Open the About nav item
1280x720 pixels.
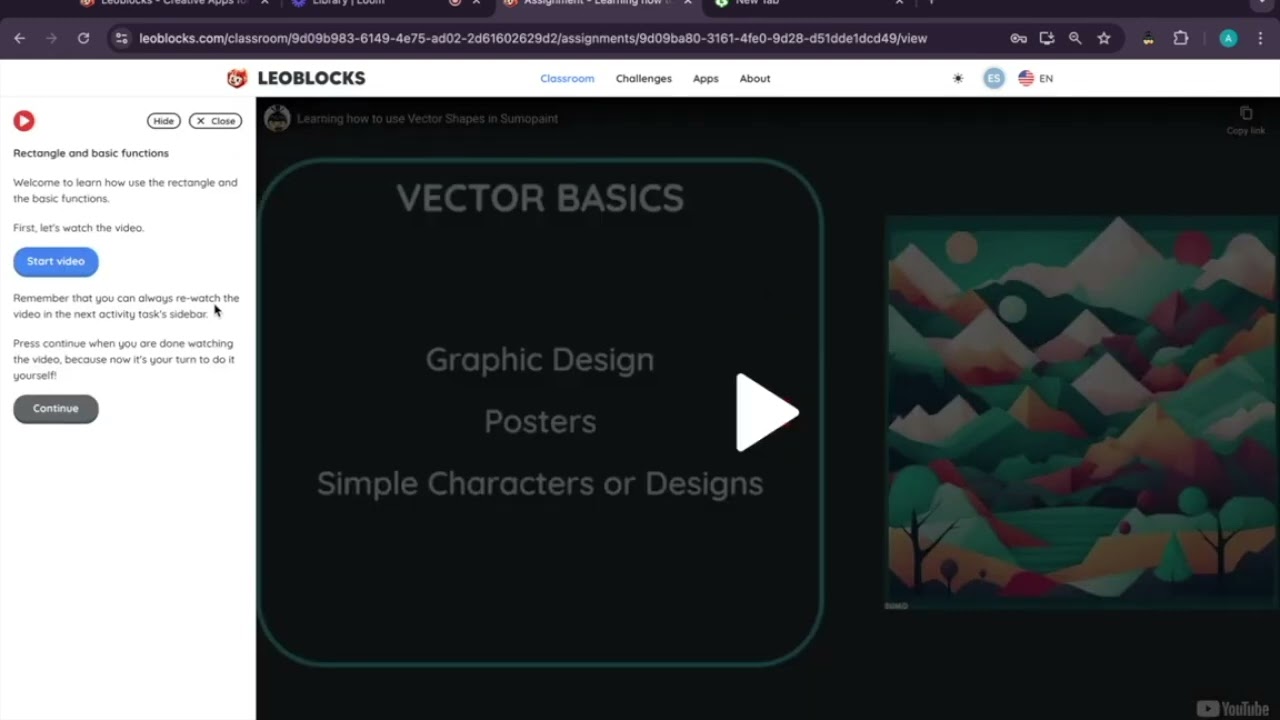(x=755, y=78)
